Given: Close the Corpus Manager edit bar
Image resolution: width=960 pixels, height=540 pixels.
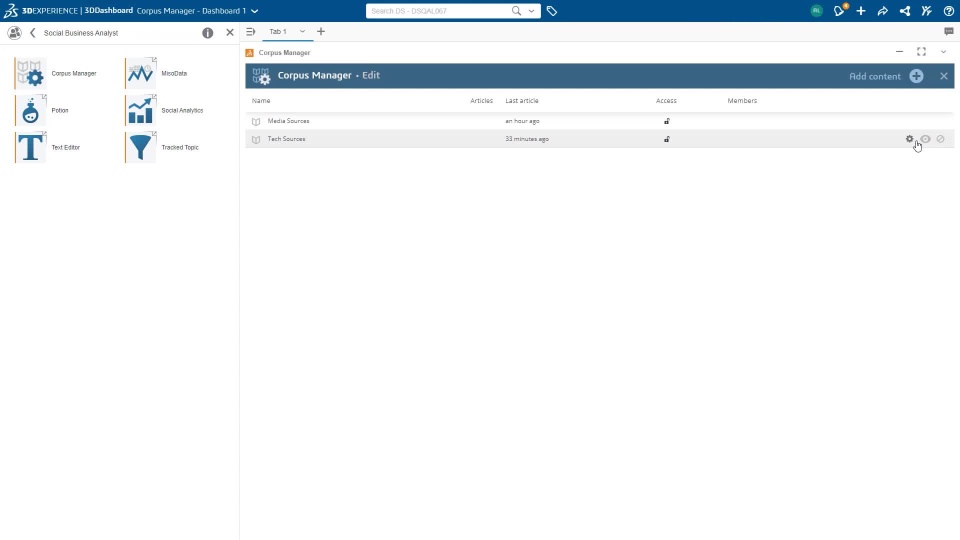Looking at the screenshot, I should click(x=943, y=76).
